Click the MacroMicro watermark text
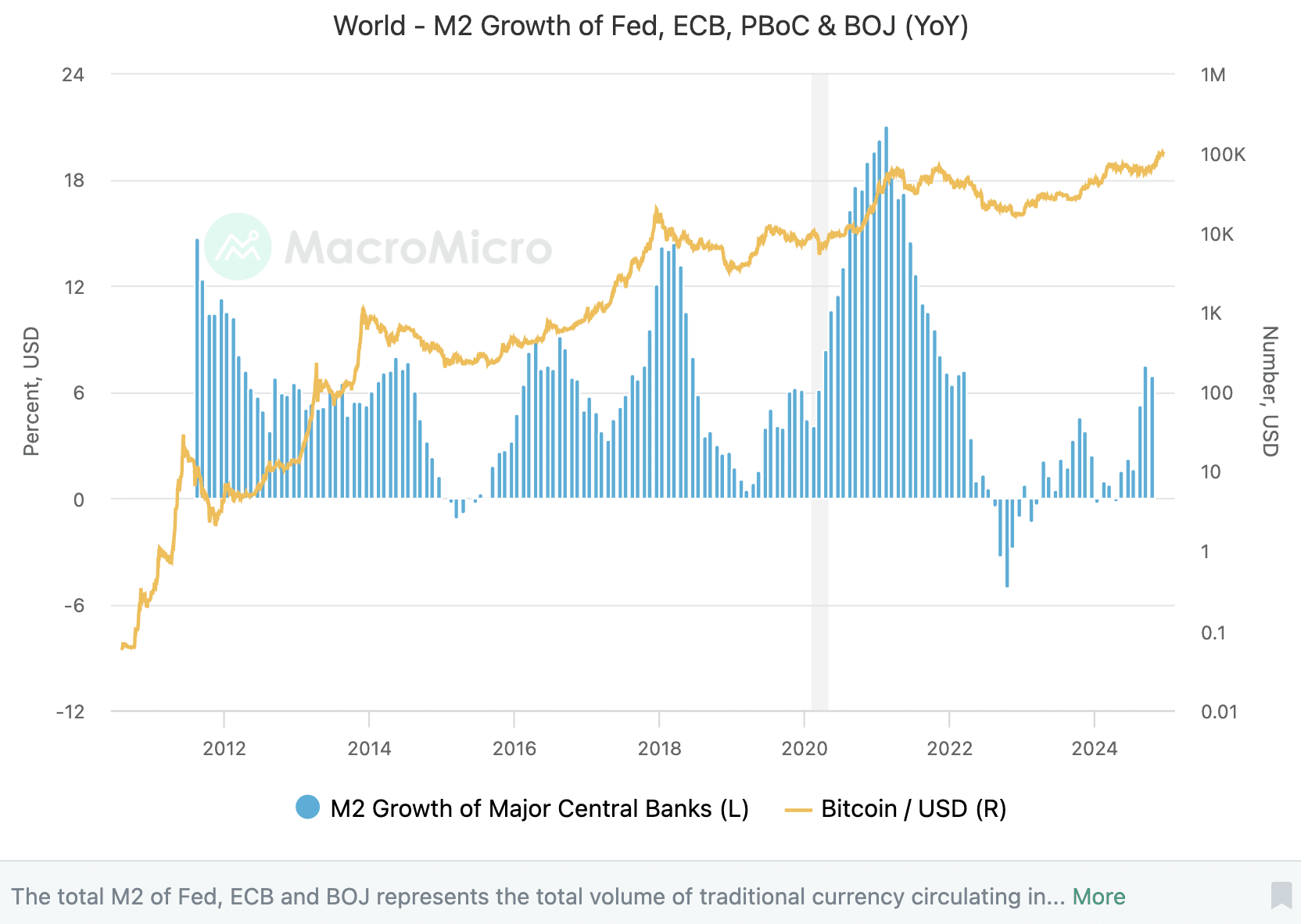This screenshot has width=1301, height=924. tap(418, 247)
